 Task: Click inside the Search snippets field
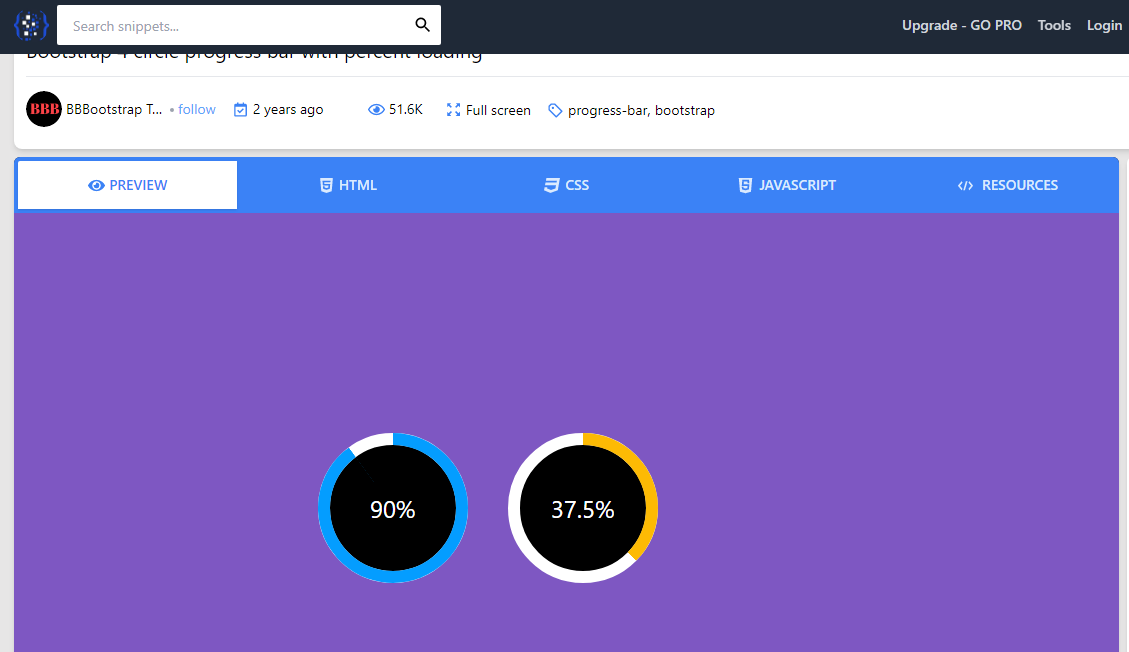pyautogui.click(x=230, y=25)
